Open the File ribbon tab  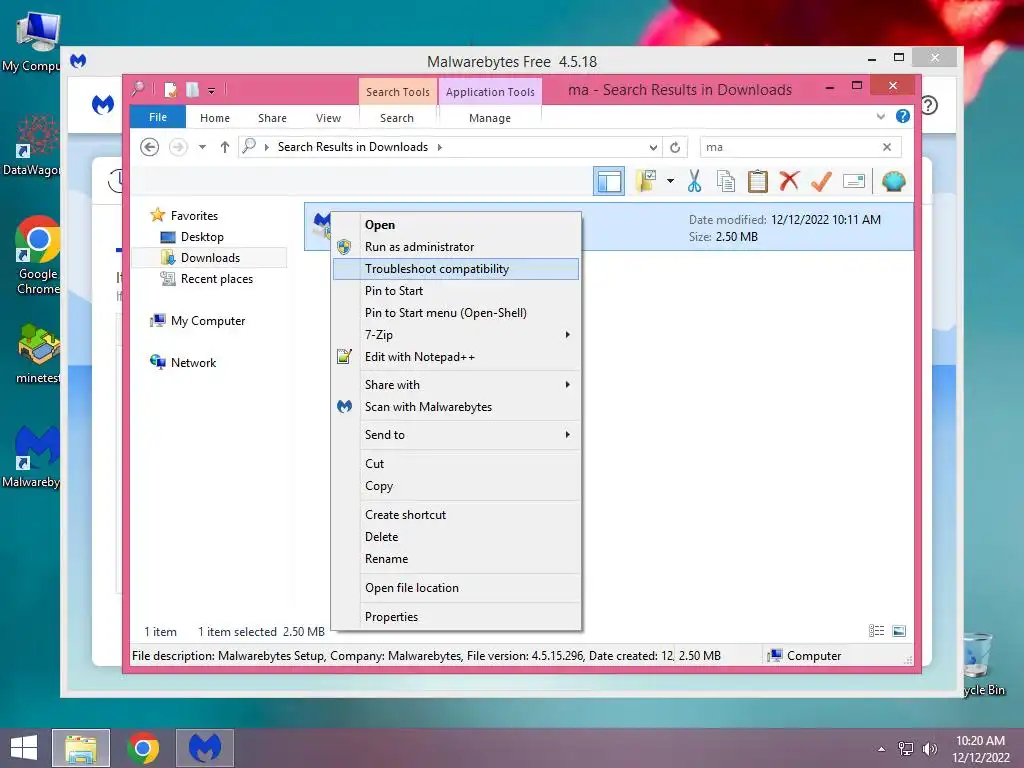158,117
